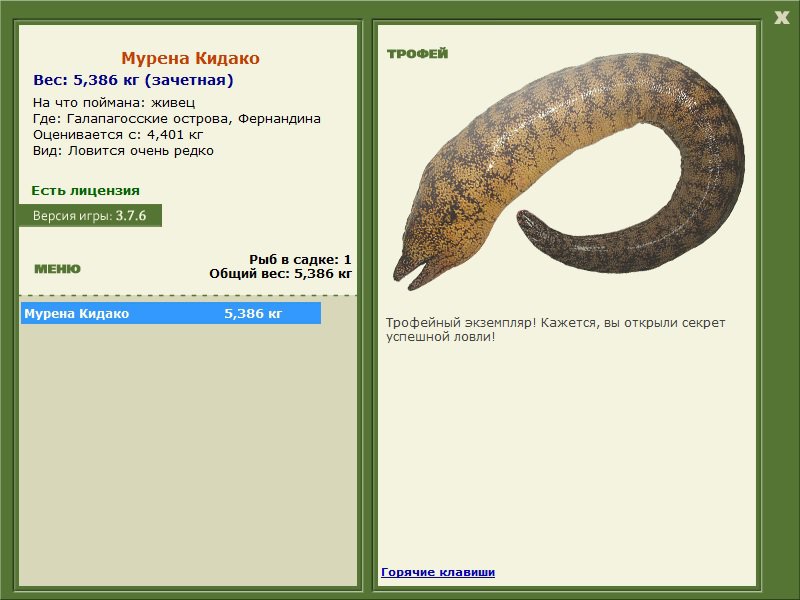Click the empty area of the fish list
800x600 pixels.
pos(188,454)
